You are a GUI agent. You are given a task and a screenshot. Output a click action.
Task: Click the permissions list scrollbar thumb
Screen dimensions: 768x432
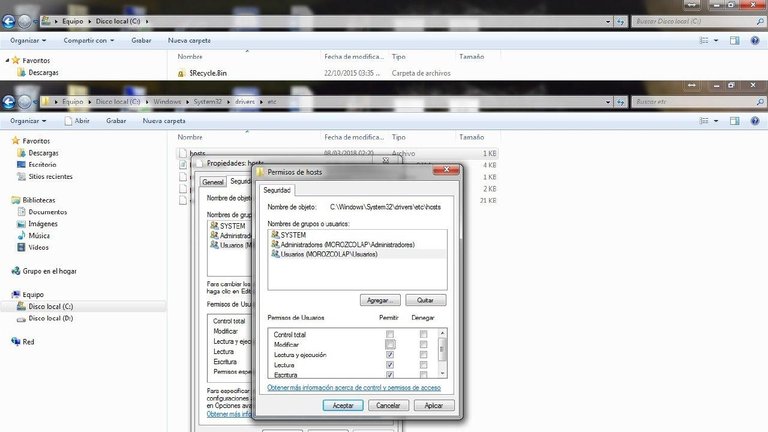pyautogui.click(x=442, y=349)
